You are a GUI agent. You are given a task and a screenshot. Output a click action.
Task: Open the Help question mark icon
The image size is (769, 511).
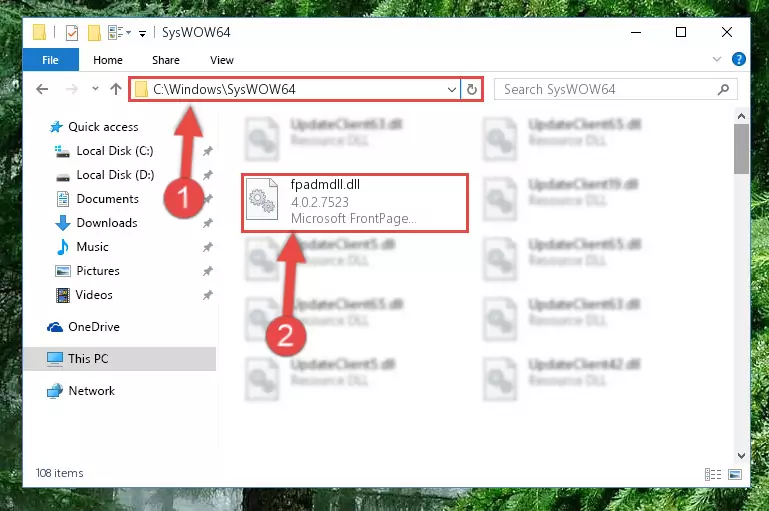point(739,59)
